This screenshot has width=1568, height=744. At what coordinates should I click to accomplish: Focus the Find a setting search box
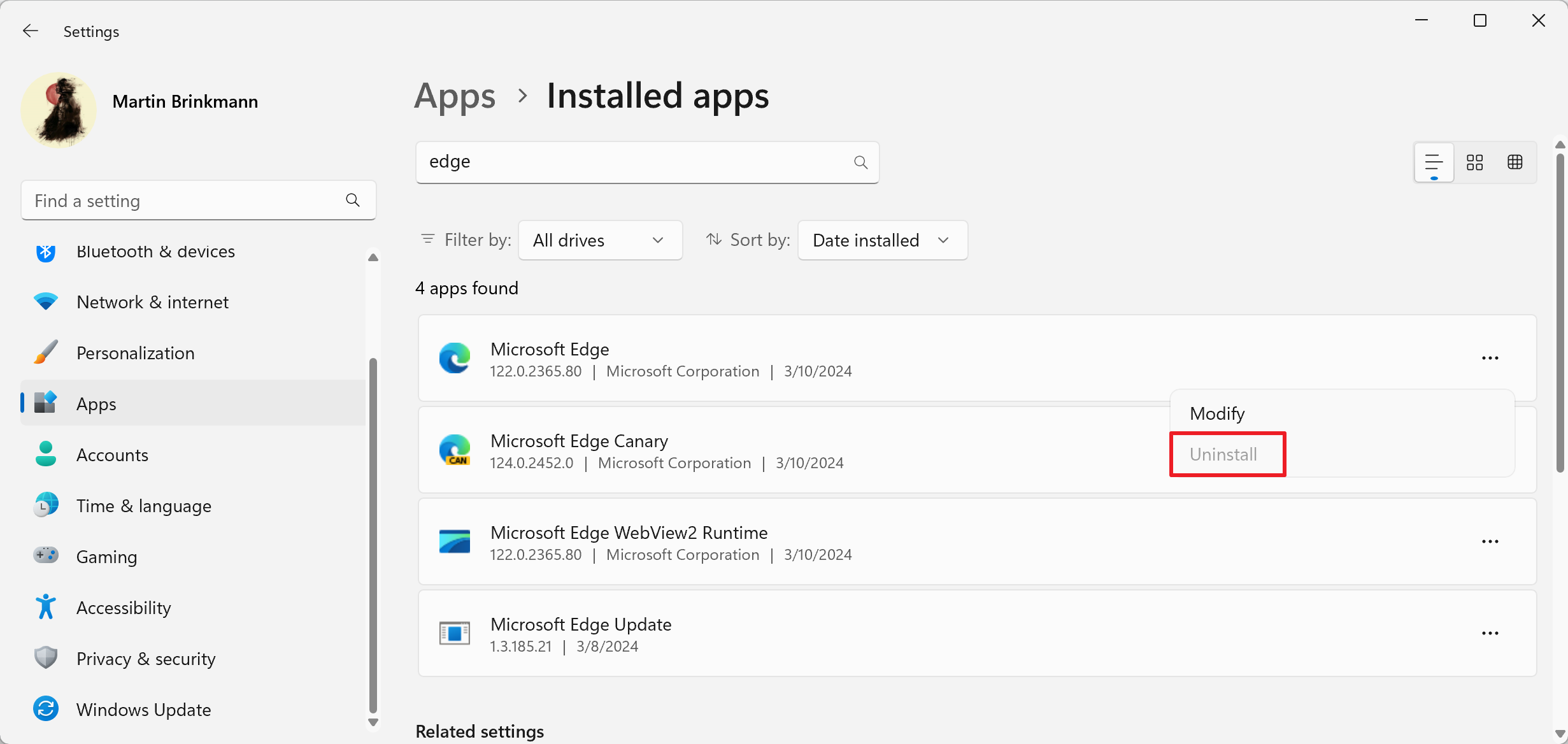(198, 201)
